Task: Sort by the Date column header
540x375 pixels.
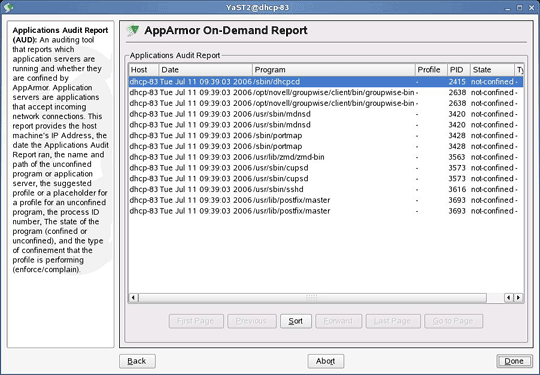Action: click(x=205, y=70)
